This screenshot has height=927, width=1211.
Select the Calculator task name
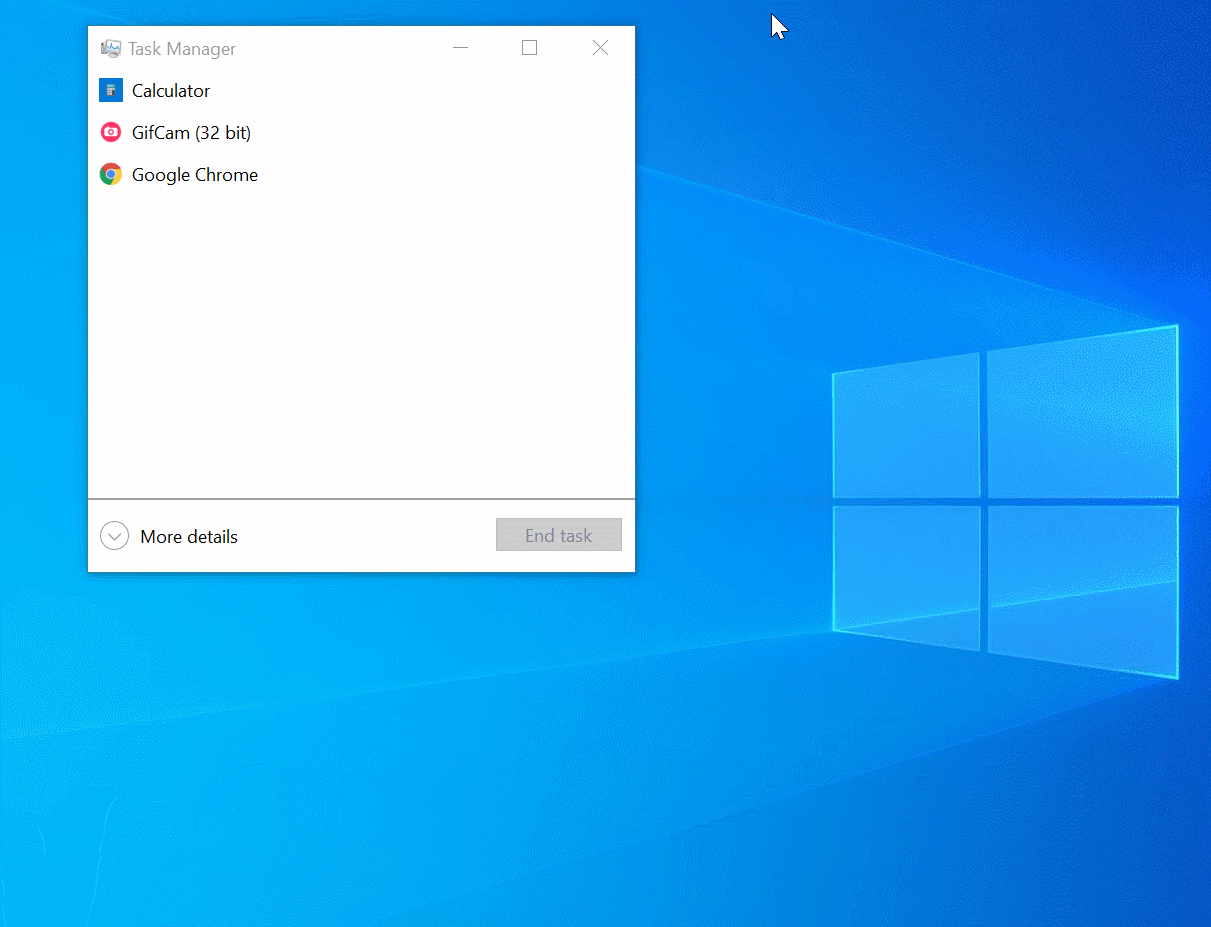point(171,91)
